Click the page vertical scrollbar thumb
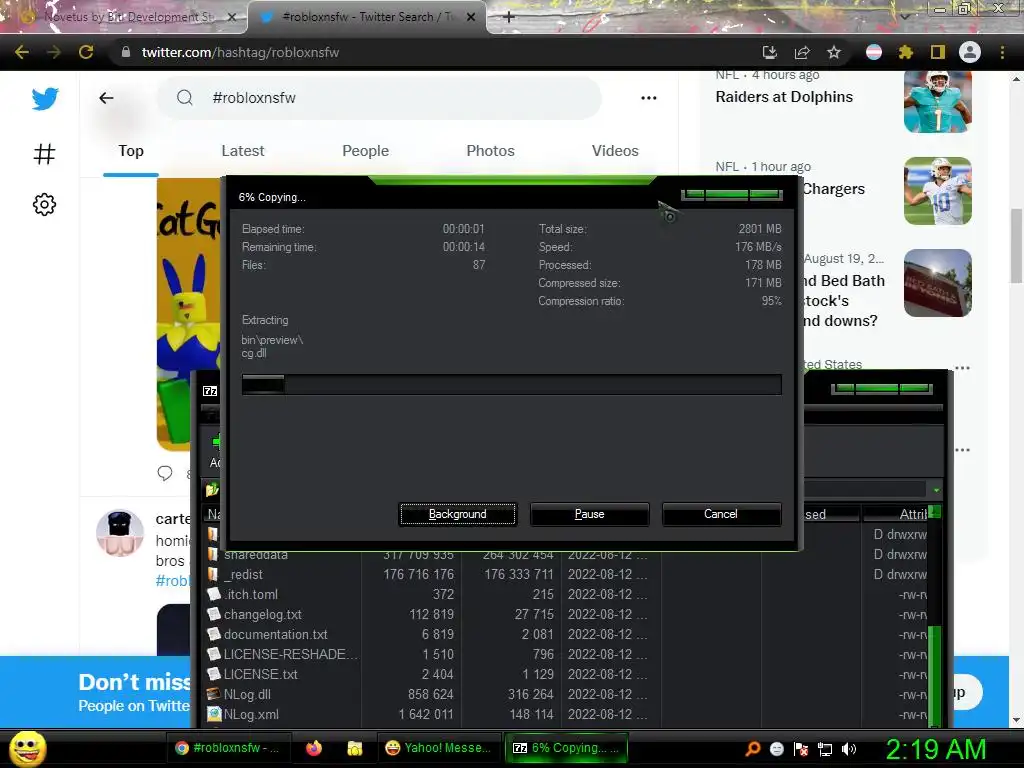The height and width of the screenshot is (768, 1024). pos(1016,246)
